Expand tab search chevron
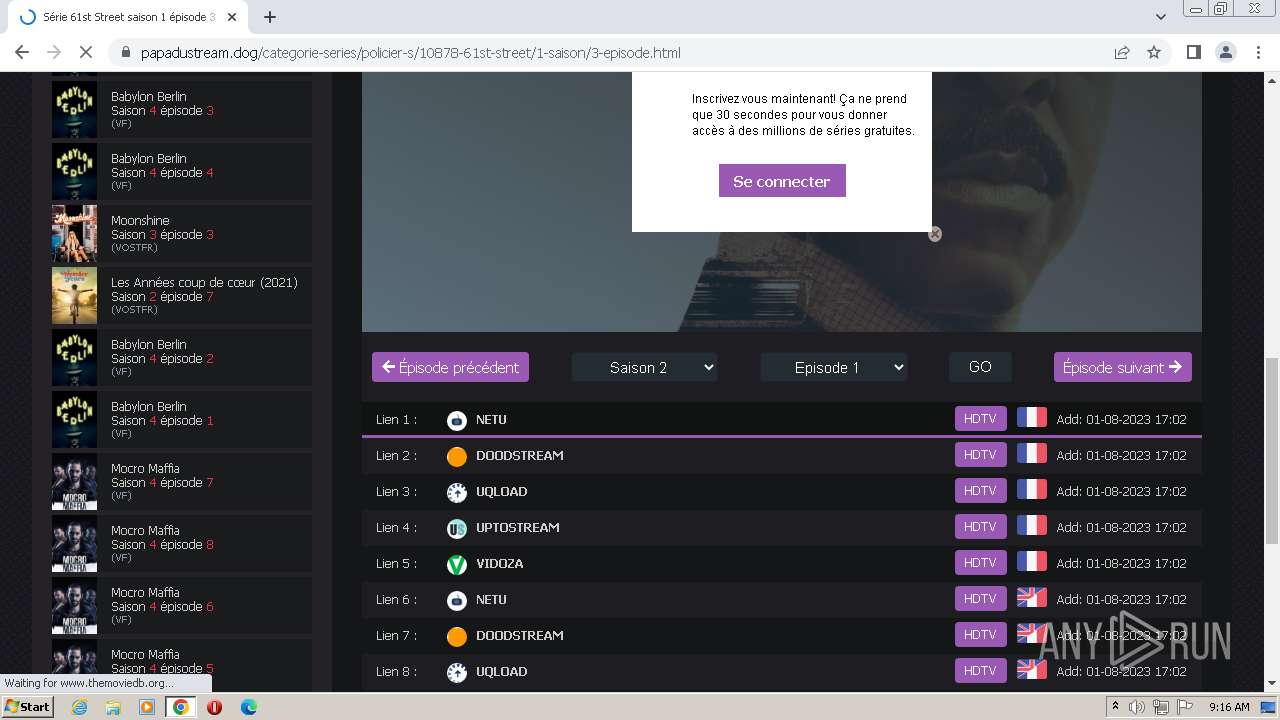 point(1161,17)
